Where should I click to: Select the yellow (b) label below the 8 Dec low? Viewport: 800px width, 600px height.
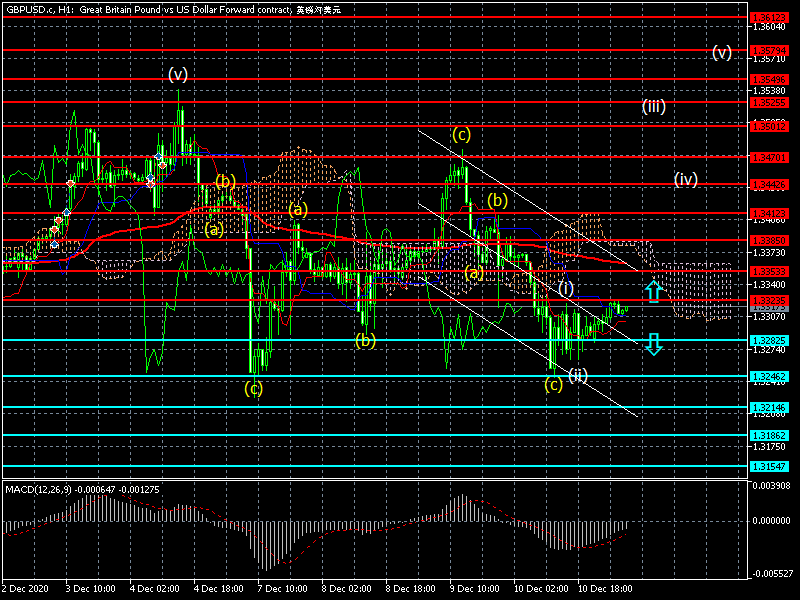point(365,340)
